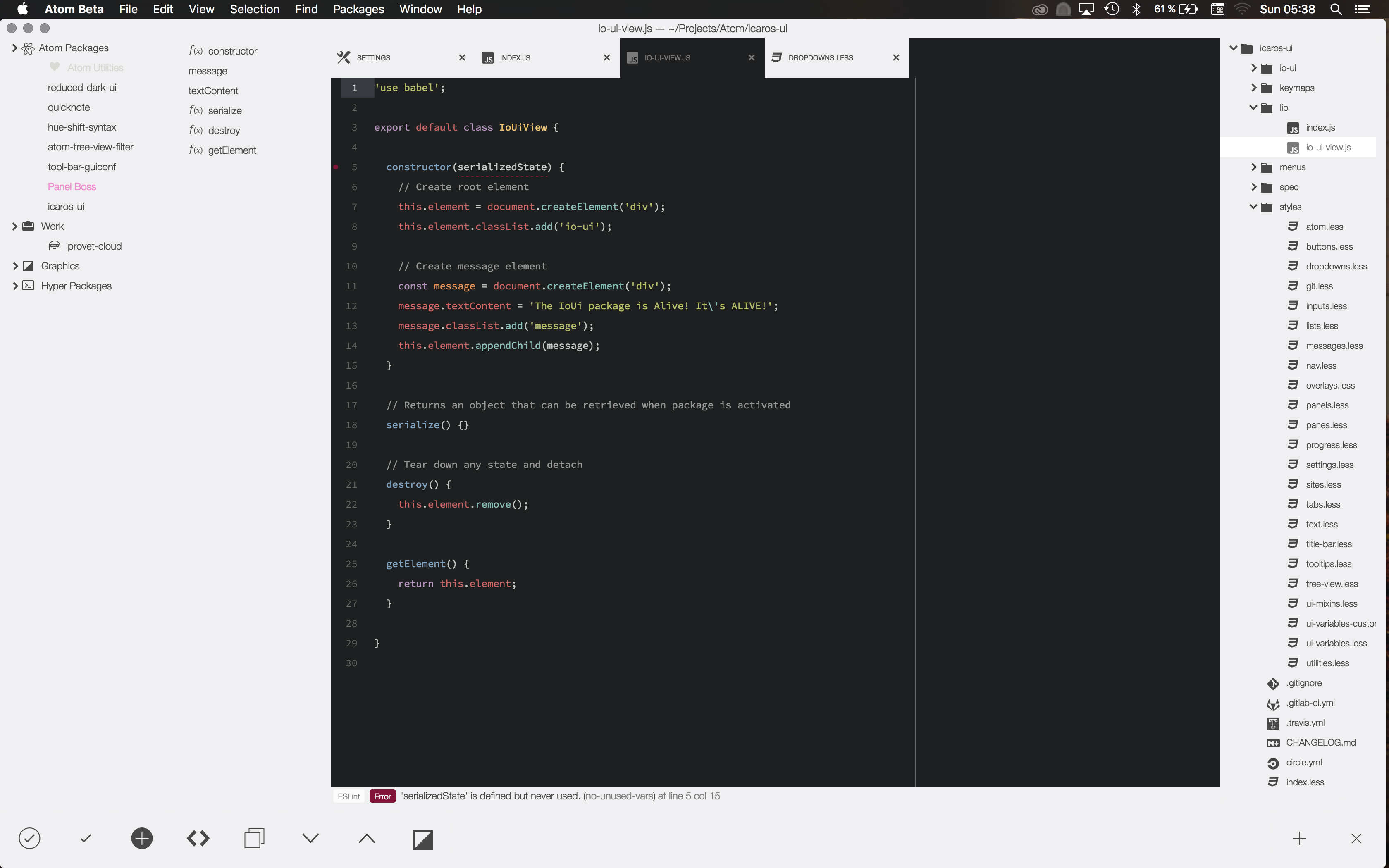The width and height of the screenshot is (1389, 868).
Task: Click the upward chevron in bottom toolbar
Action: click(367, 838)
